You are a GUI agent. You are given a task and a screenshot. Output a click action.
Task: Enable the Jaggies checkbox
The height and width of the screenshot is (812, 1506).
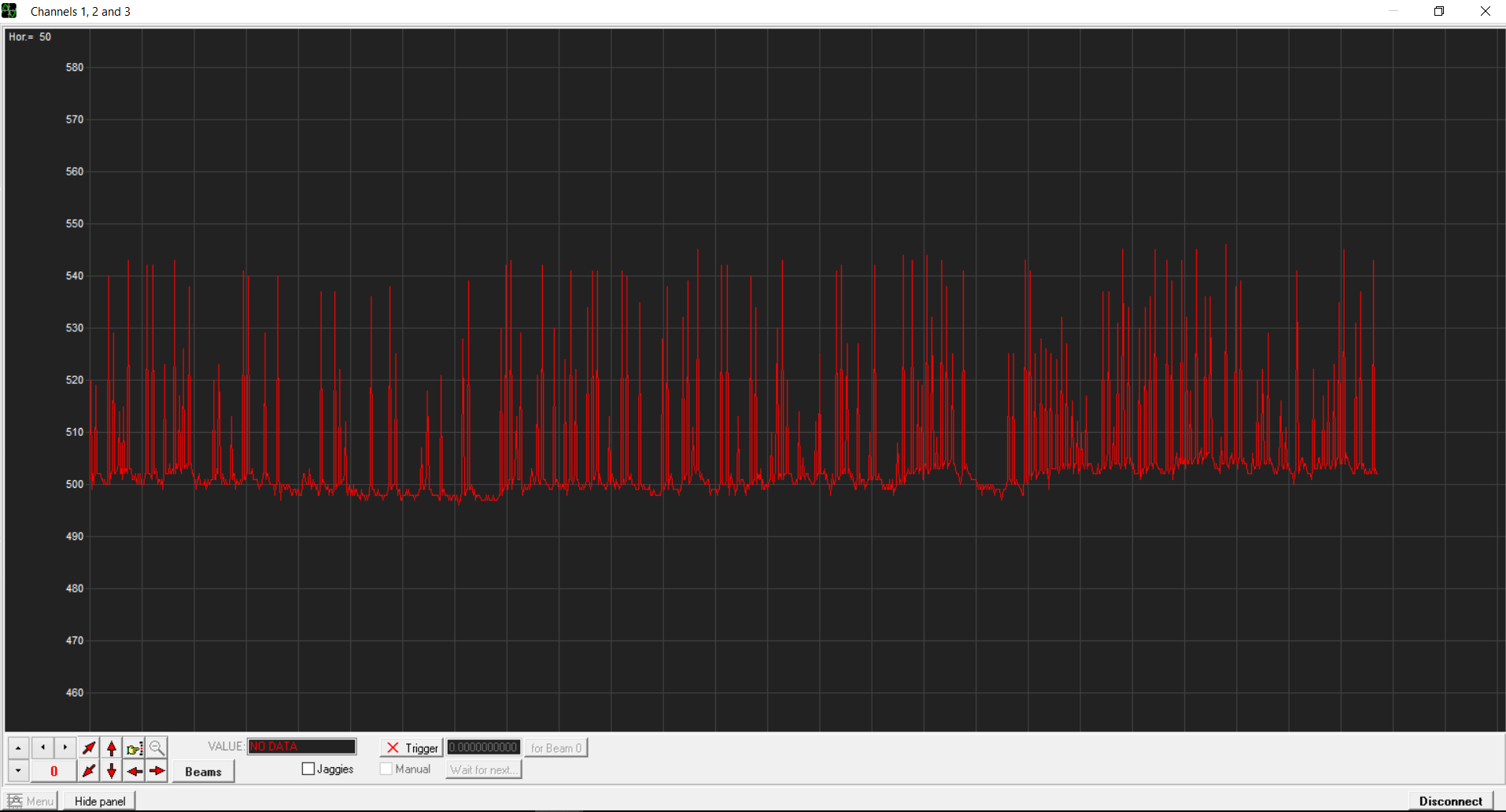(308, 769)
